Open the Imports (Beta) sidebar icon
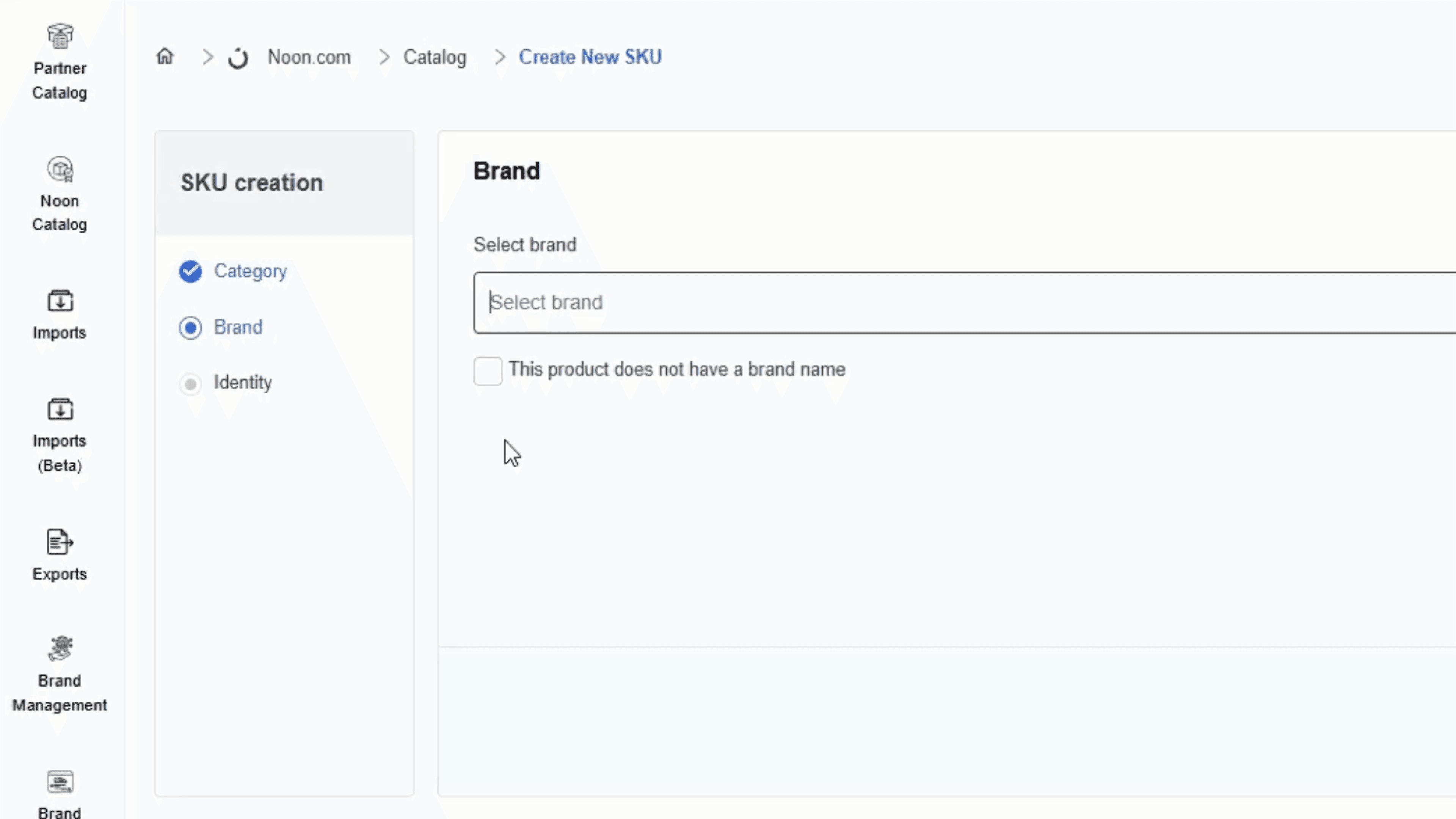This screenshot has height=819, width=1456. point(60,409)
